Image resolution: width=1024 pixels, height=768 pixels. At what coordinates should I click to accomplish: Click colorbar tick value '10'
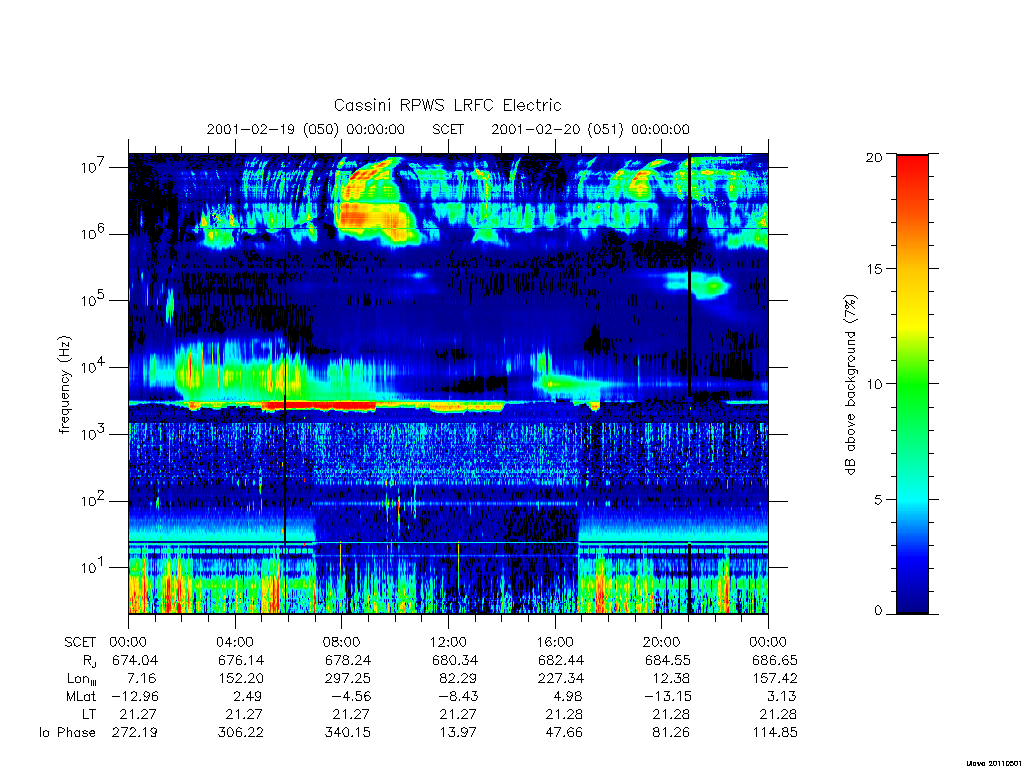pyautogui.click(x=874, y=384)
